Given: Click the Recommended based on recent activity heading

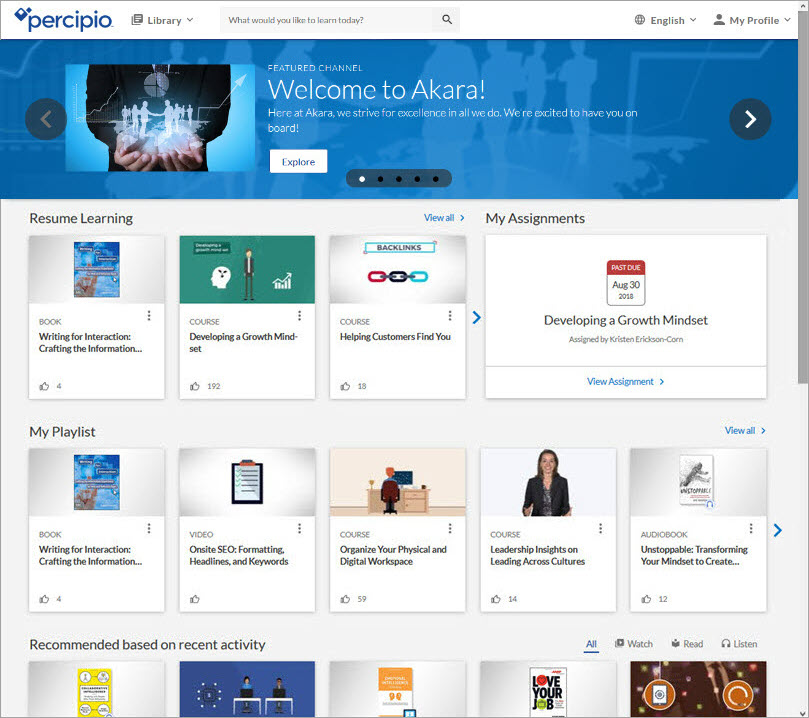Looking at the screenshot, I should tap(147, 645).
